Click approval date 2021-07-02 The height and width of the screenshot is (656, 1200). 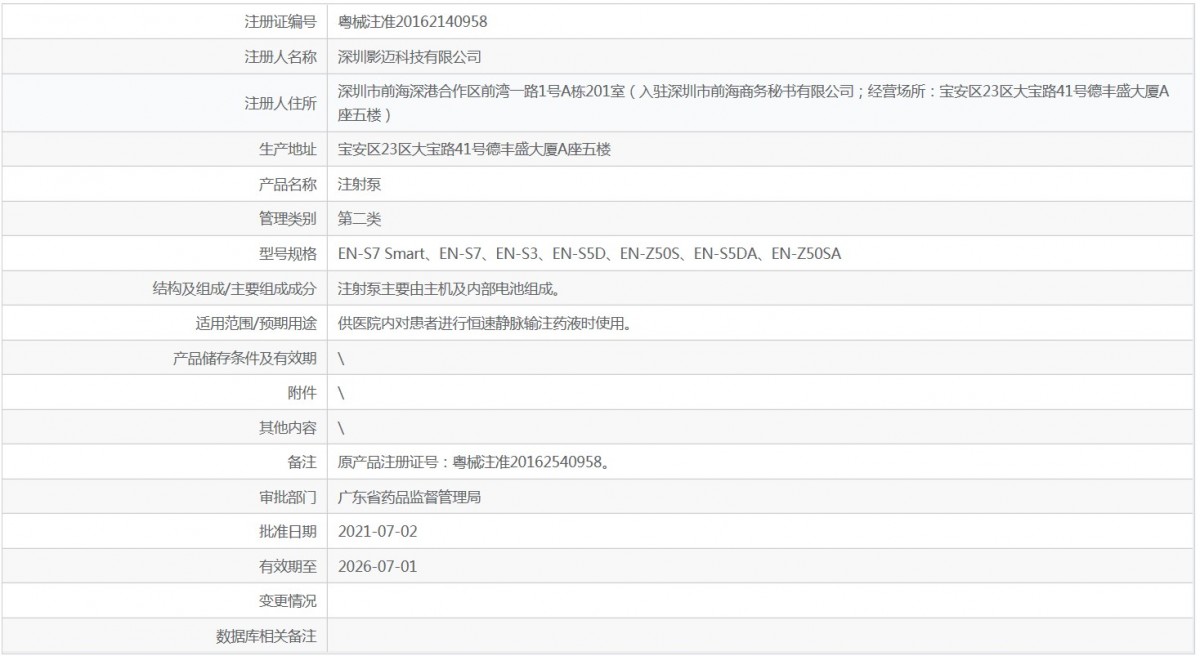coord(378,531)
